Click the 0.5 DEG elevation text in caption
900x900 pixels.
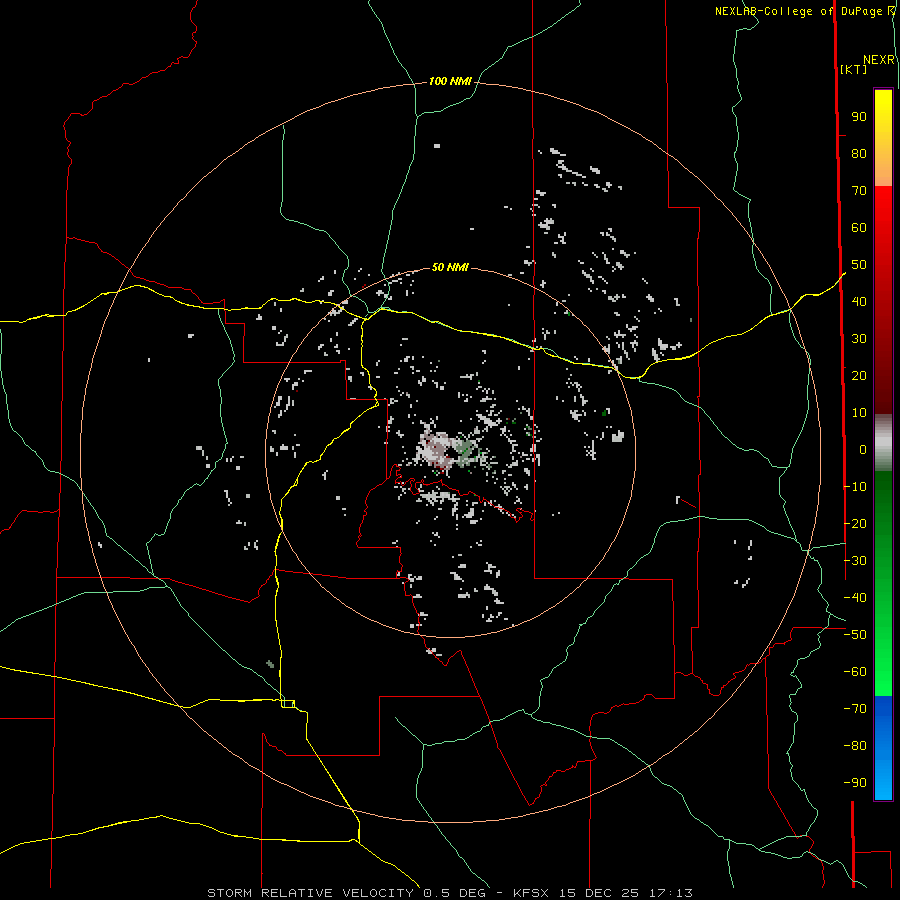(x=454, y=893)
